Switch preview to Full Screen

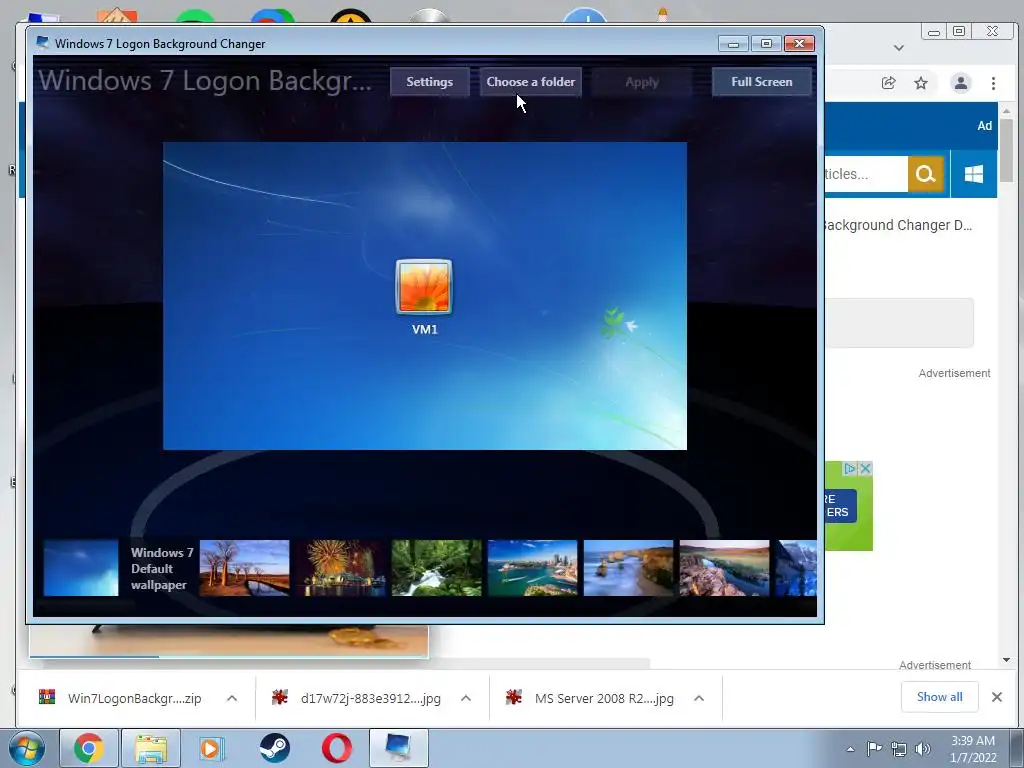pos(761,82)
